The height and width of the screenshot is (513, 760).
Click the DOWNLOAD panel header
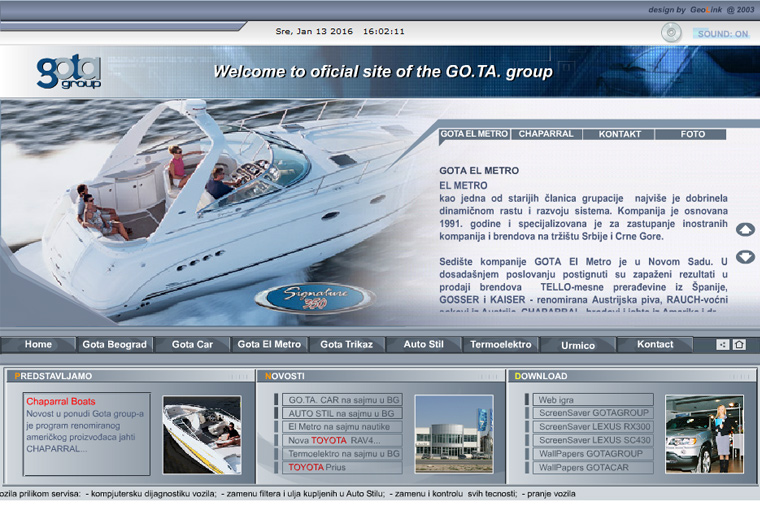pyautogui.click(x=632, y=376)
